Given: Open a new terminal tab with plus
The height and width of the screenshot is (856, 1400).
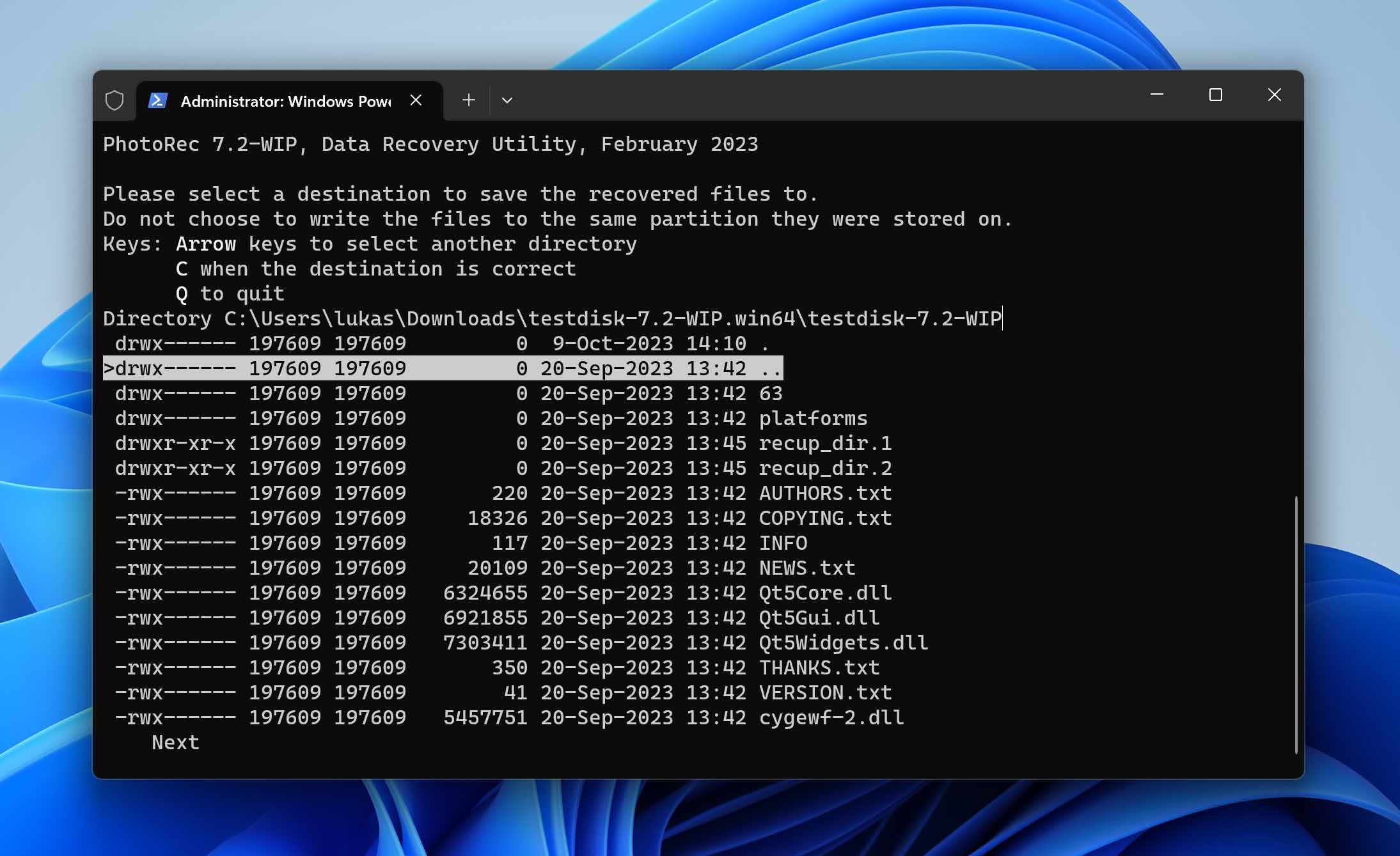Looking at the screenshot, I should [x=469, y=100].
